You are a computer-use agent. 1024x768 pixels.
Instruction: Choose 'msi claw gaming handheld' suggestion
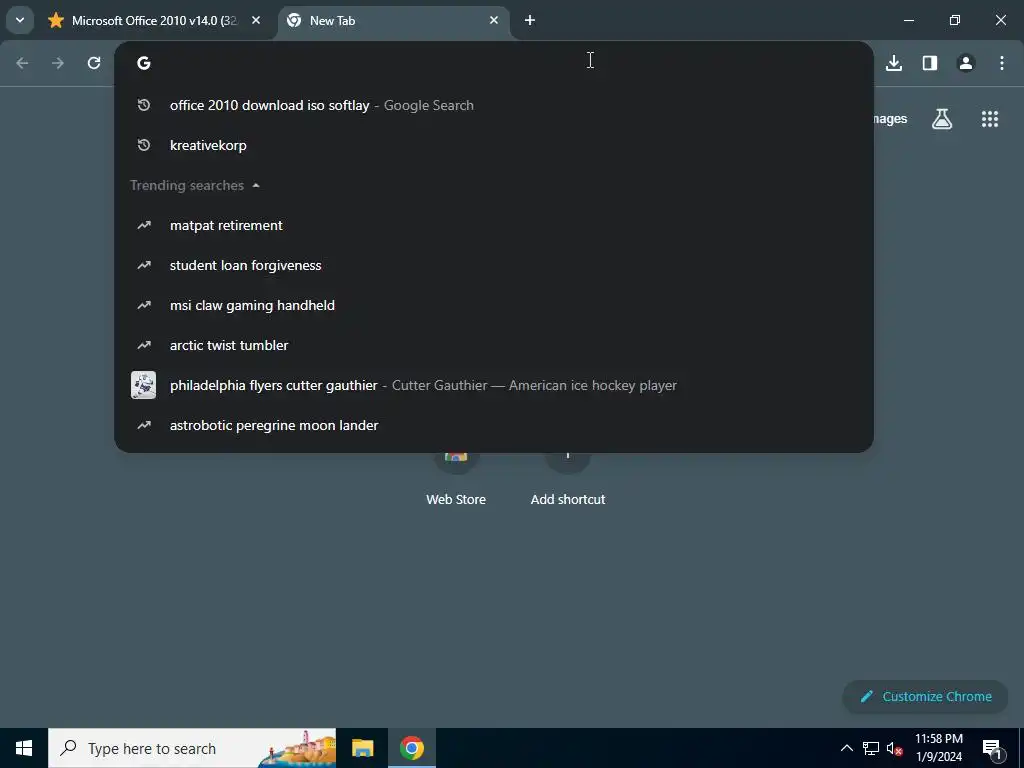[494, 305]
